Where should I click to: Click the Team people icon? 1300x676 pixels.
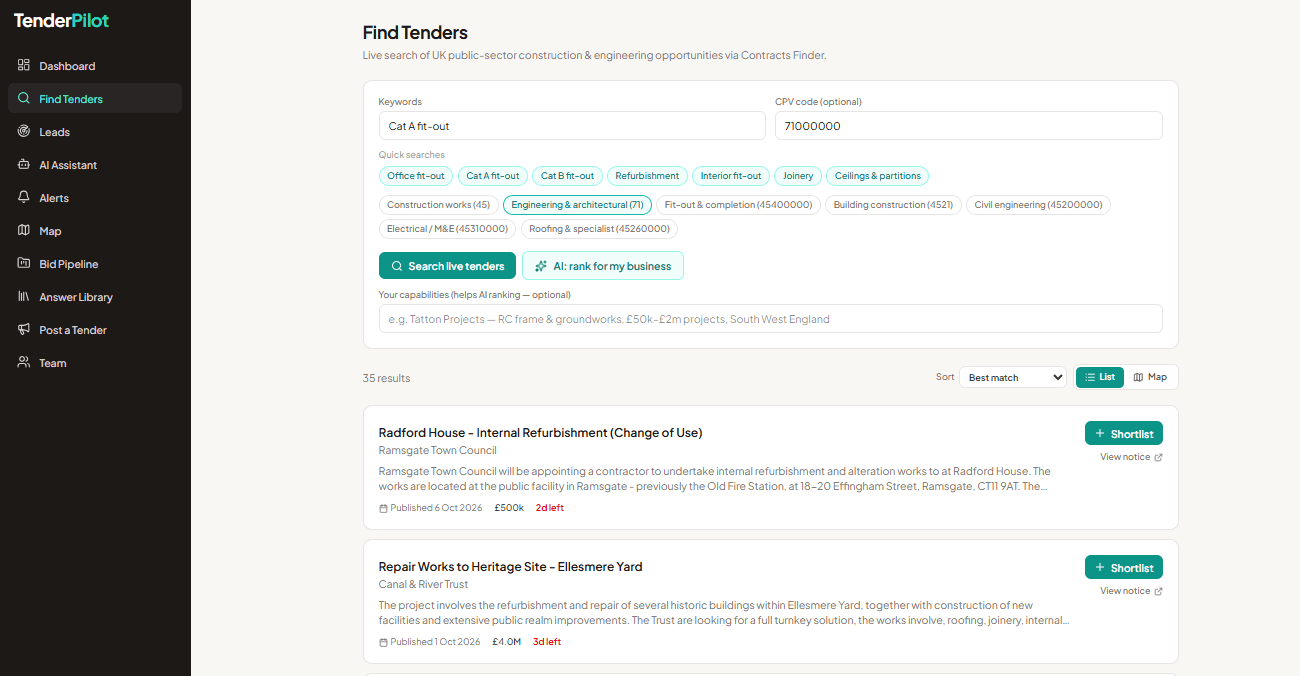coord(24,363)
